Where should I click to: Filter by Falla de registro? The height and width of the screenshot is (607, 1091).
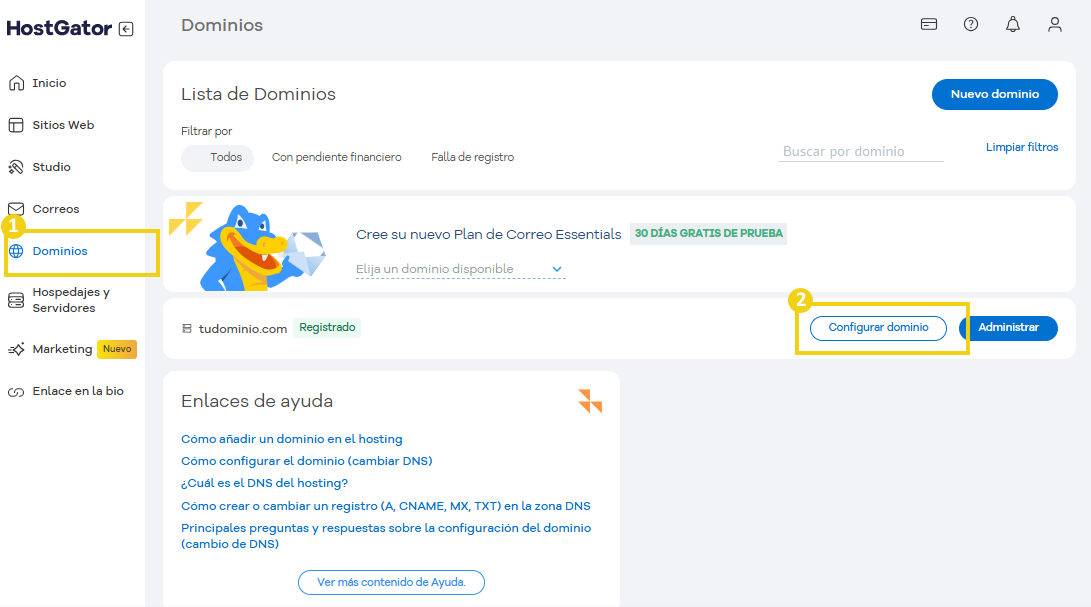click(472, 157)
